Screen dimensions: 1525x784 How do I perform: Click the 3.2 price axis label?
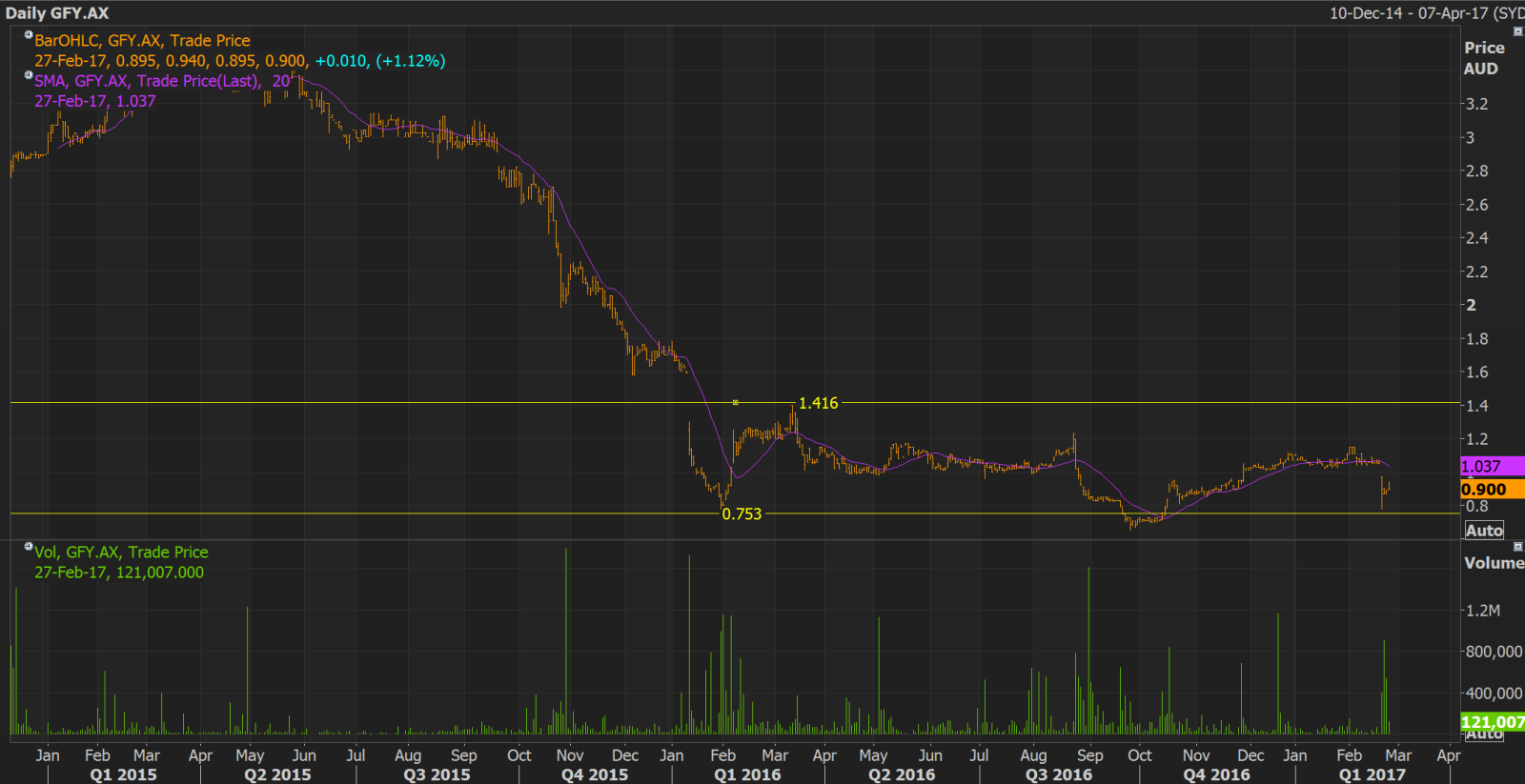pos(1476,104)
